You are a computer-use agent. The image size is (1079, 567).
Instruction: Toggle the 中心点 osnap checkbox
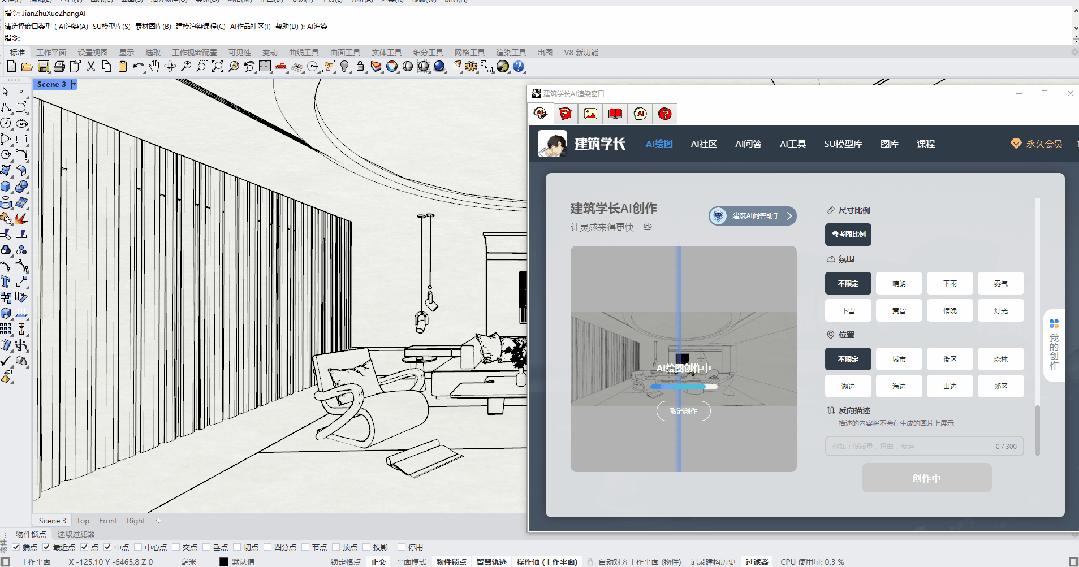click(138, 548)
